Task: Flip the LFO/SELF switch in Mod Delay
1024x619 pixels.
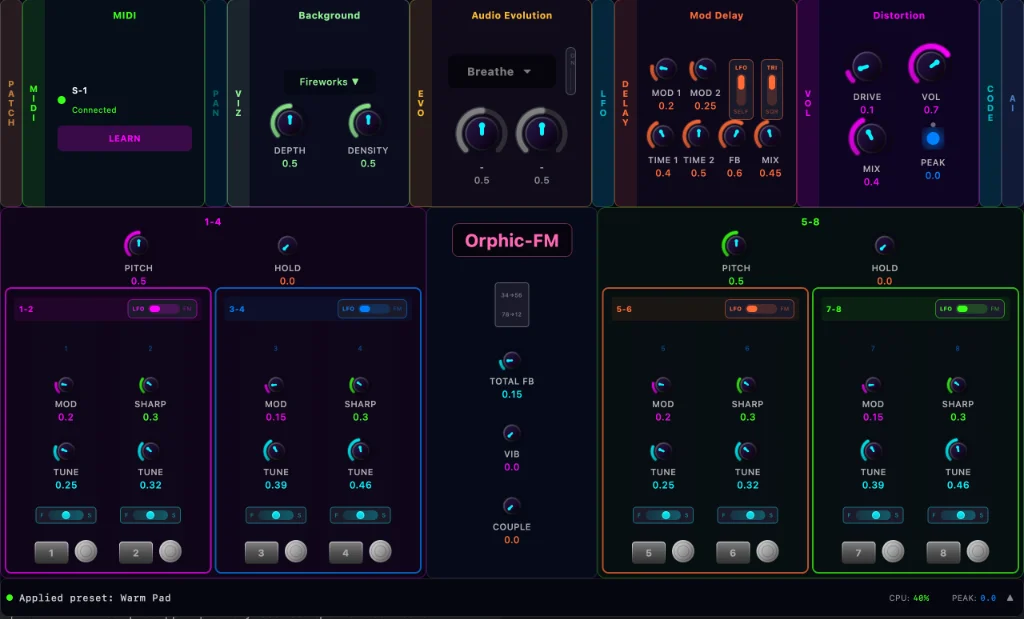Action: 740,90
